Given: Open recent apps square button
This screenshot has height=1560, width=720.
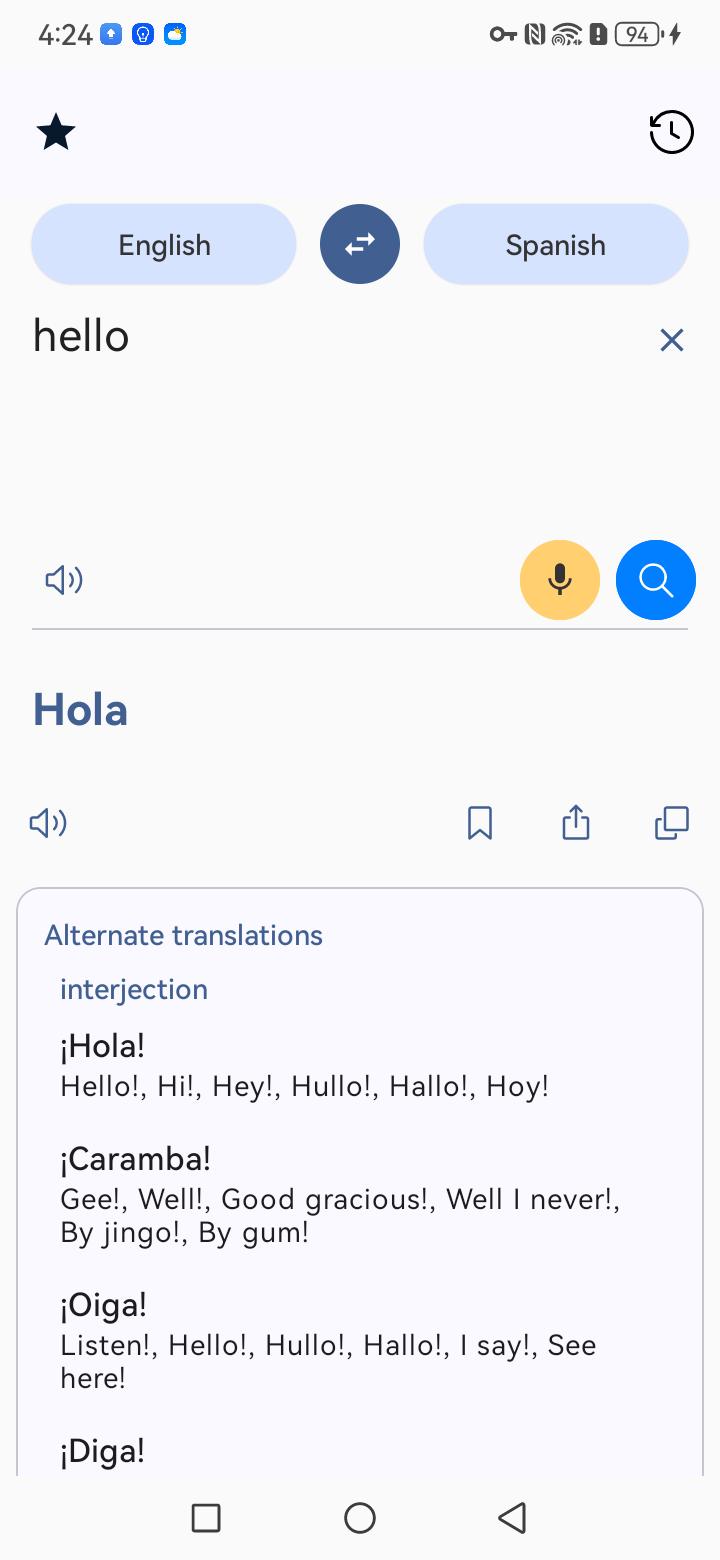Looking at the screenshot, I should [206, 1518].
